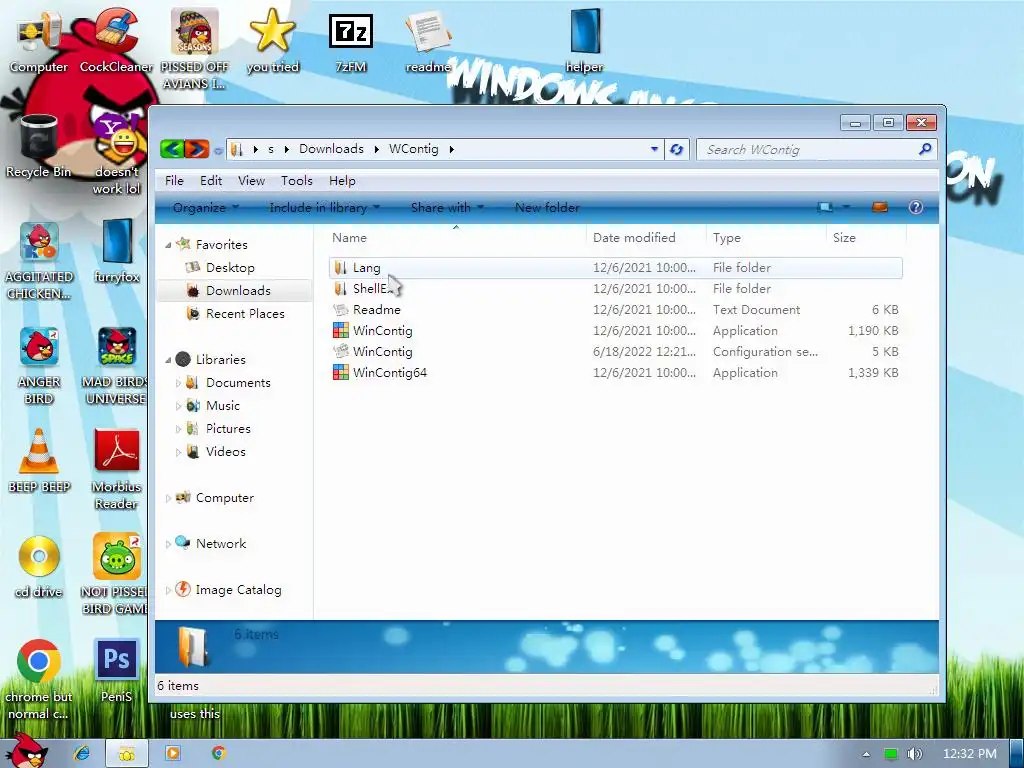The image size is (1024, 768).
Task: Click the search magnifier icon
Action: [925, 150]
